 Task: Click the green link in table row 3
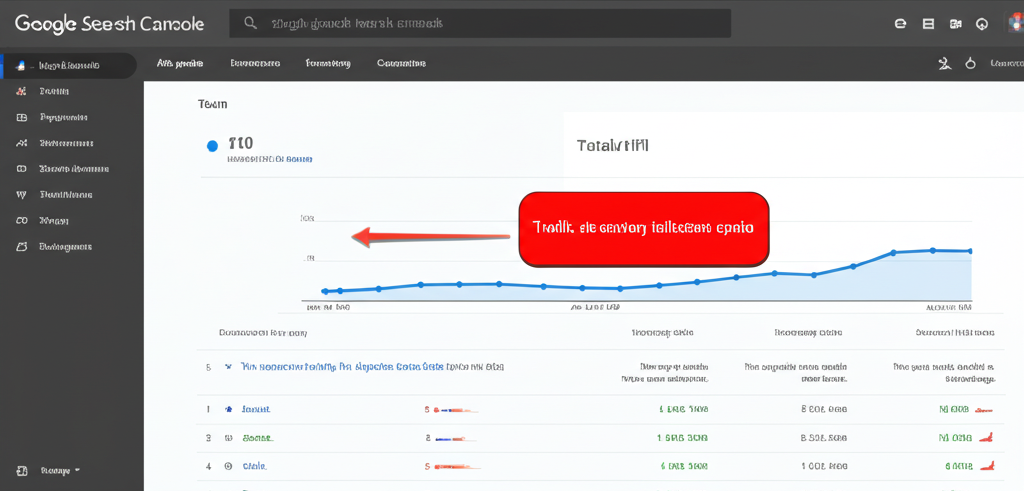pyautogui.click(x=257, y=438)
